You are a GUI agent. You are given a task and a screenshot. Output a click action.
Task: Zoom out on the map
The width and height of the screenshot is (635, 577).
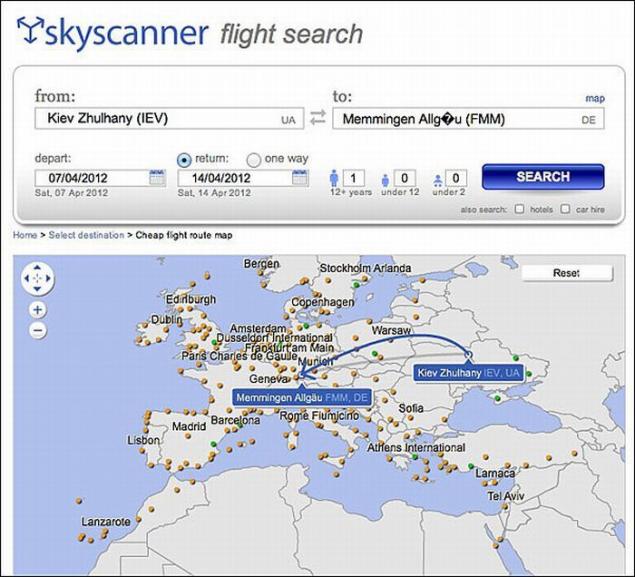click(x=38, y=330)
